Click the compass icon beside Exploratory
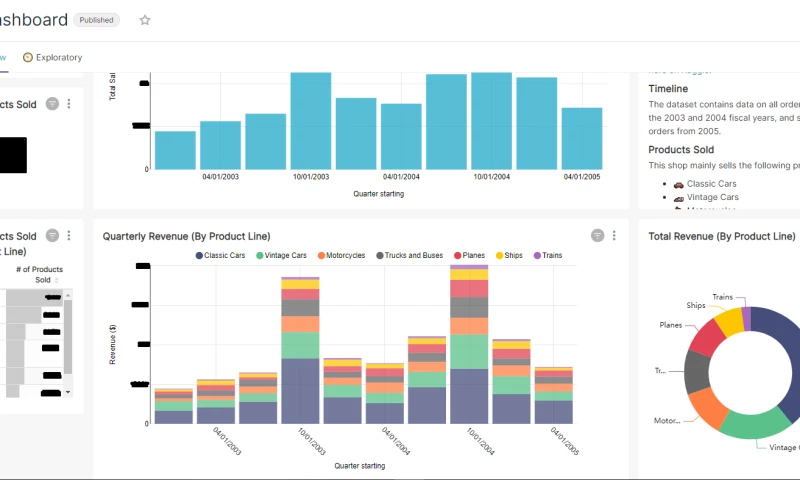 pos(28,58)
